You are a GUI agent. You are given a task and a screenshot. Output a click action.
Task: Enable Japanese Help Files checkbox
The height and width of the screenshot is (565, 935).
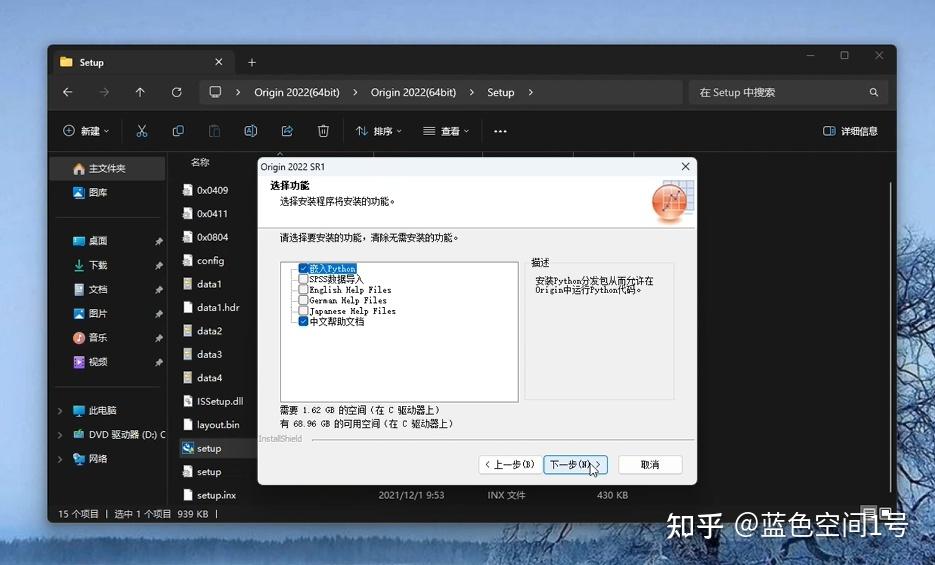click(x=304, y=311)
